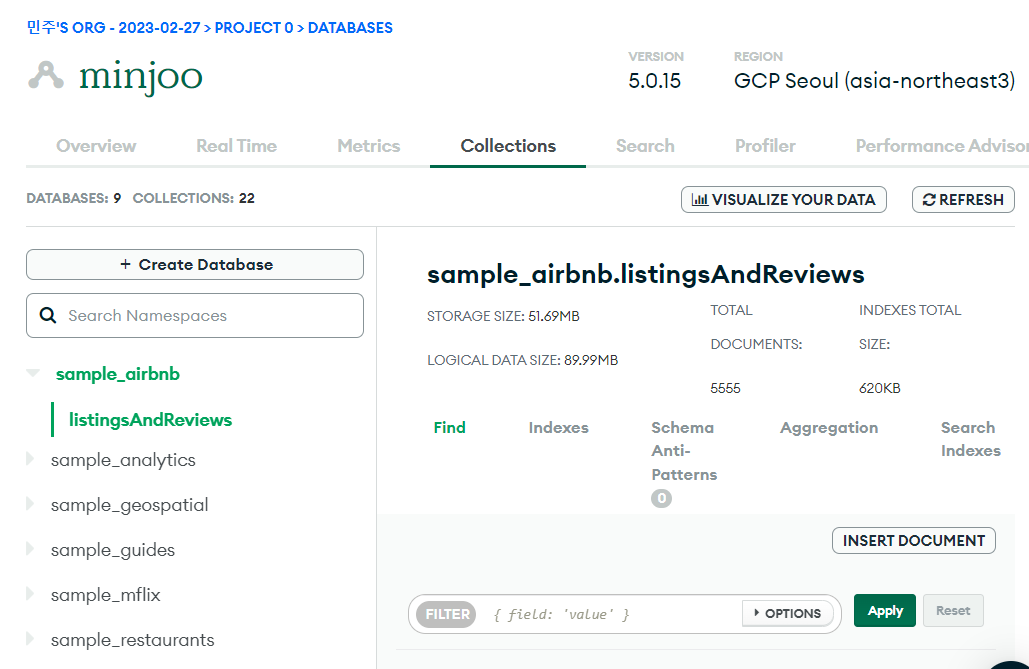
Task: Click the minjoo cluster name
Action: coord(140,77)
